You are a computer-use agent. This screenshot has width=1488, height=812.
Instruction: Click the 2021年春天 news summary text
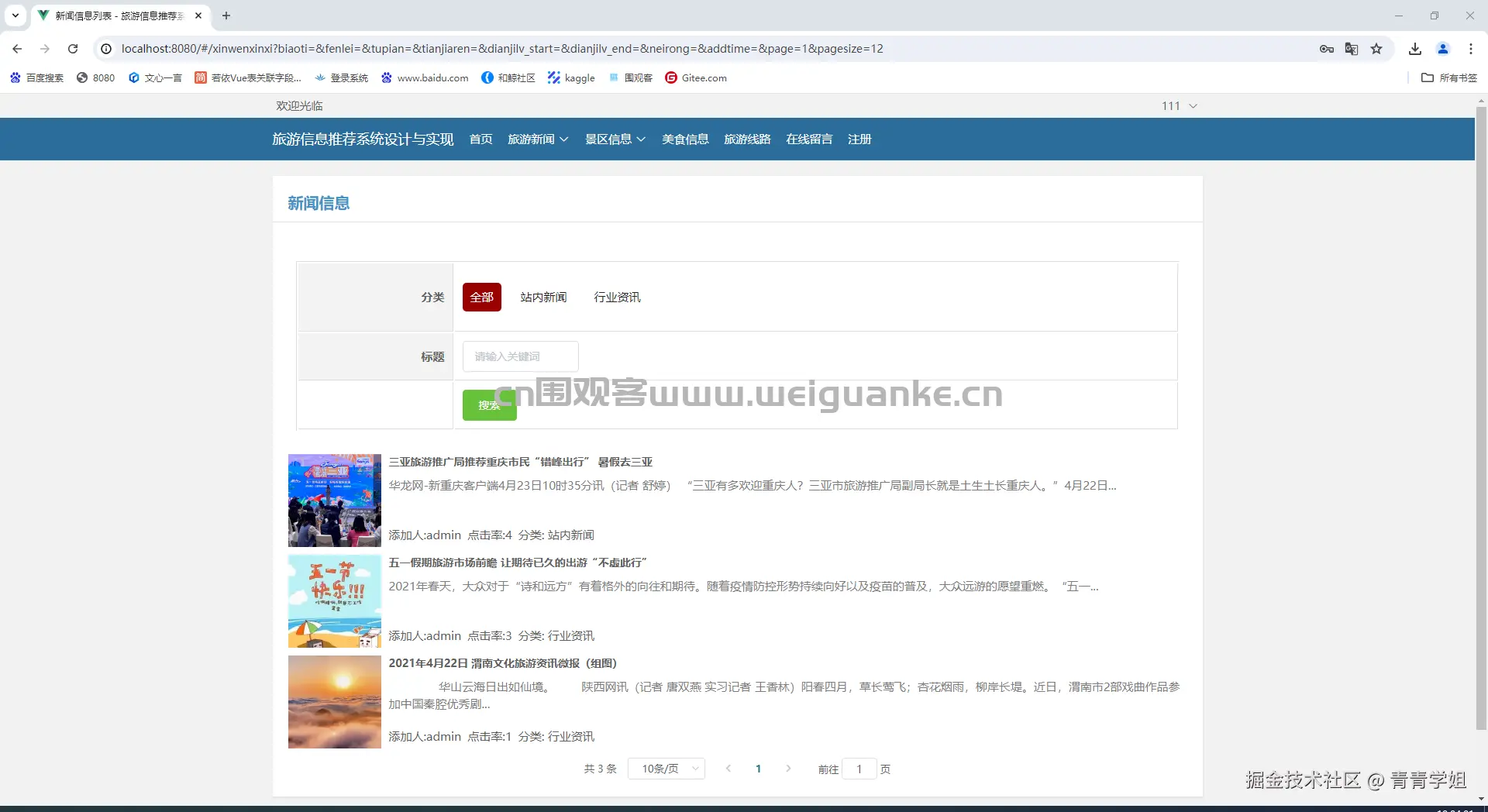tap(744, 587)
